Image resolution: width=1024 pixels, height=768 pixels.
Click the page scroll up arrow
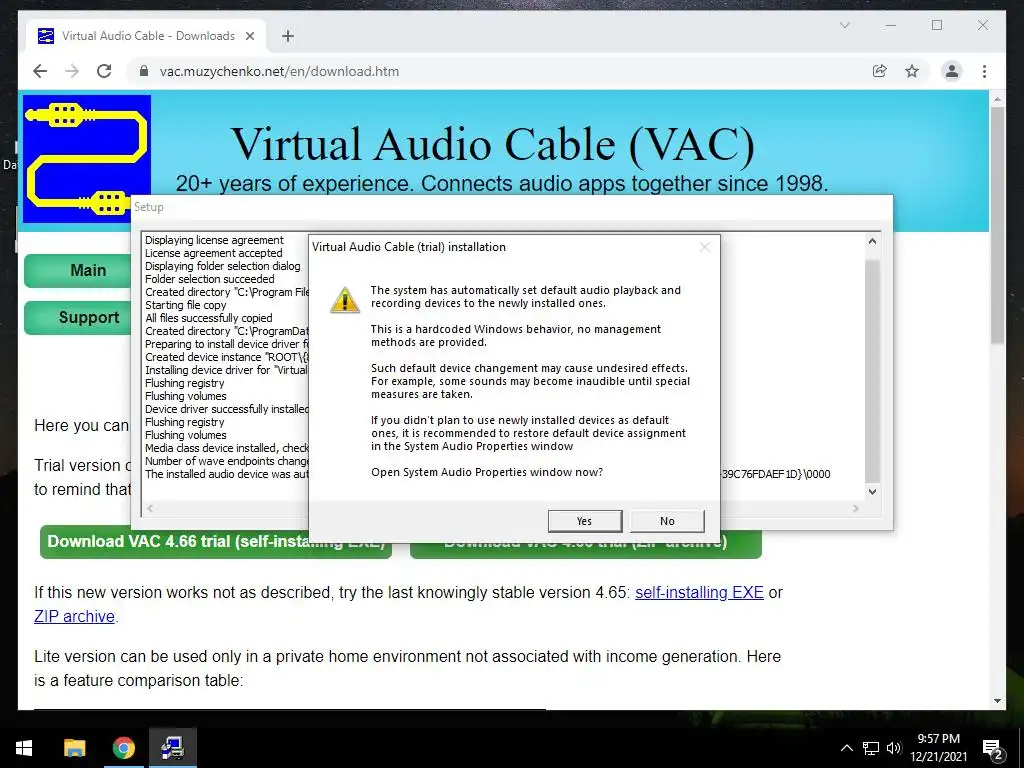coord(997,99)
